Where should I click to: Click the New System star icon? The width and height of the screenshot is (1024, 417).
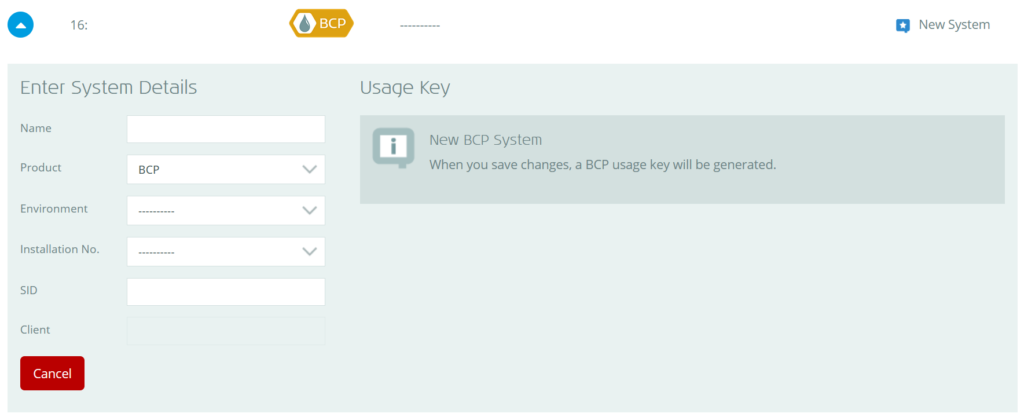903,26
